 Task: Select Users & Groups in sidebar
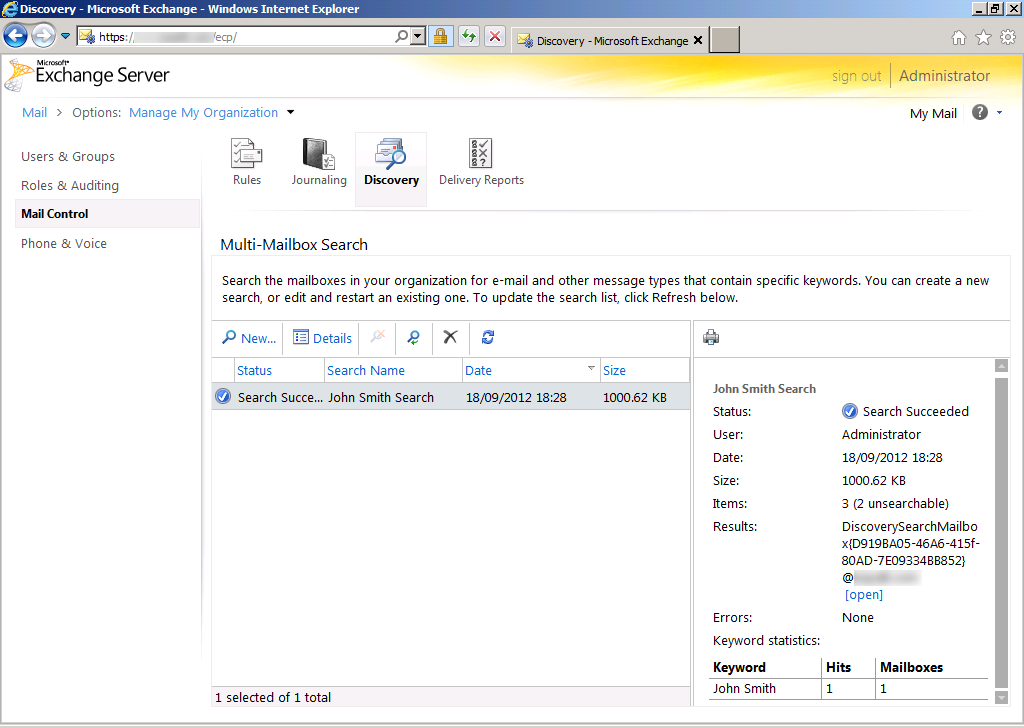(68, 157)
